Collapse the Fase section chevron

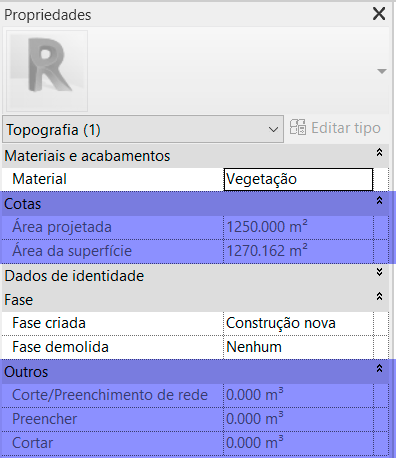click(379, 296)
